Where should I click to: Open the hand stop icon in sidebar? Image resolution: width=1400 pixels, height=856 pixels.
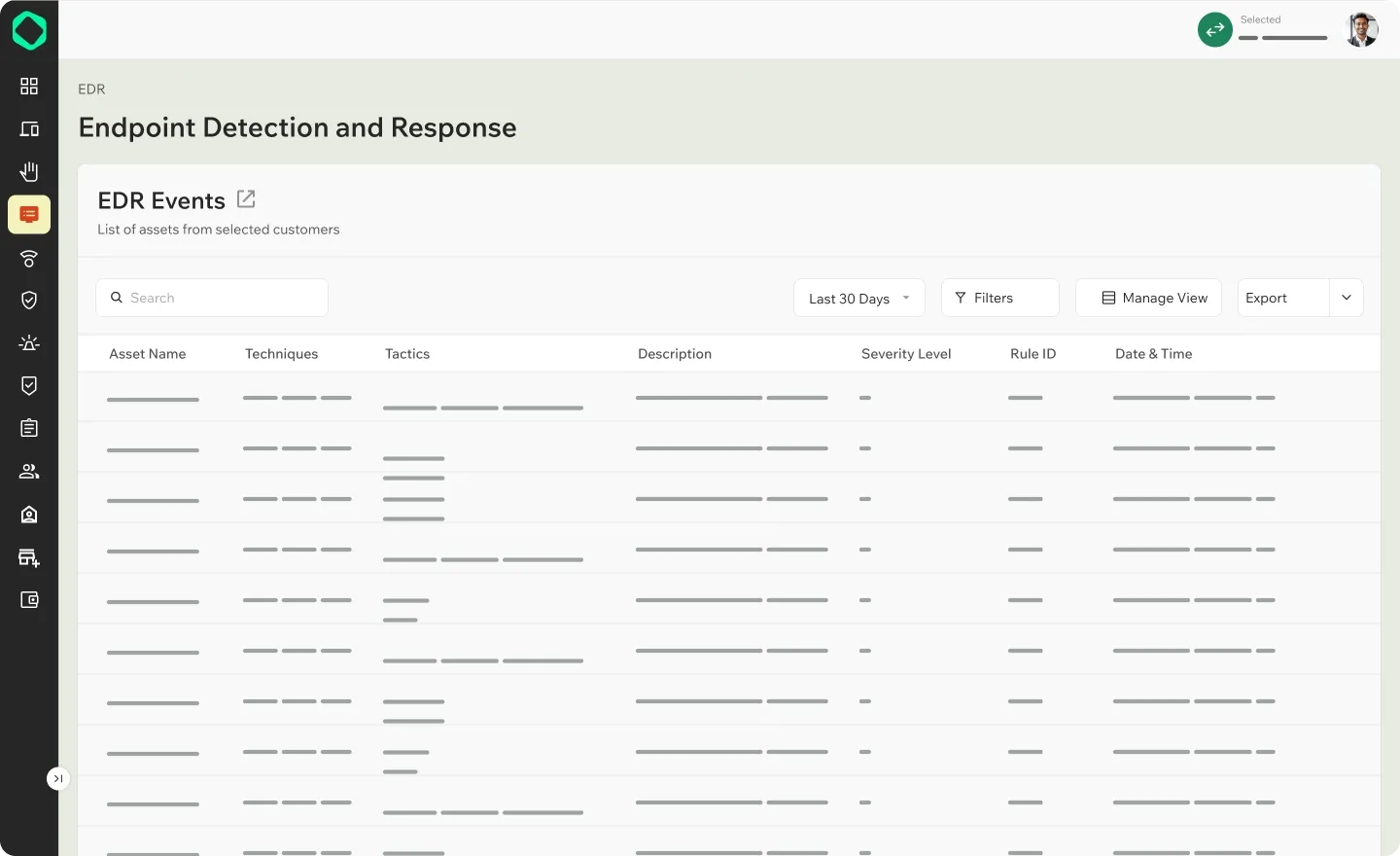29,172
